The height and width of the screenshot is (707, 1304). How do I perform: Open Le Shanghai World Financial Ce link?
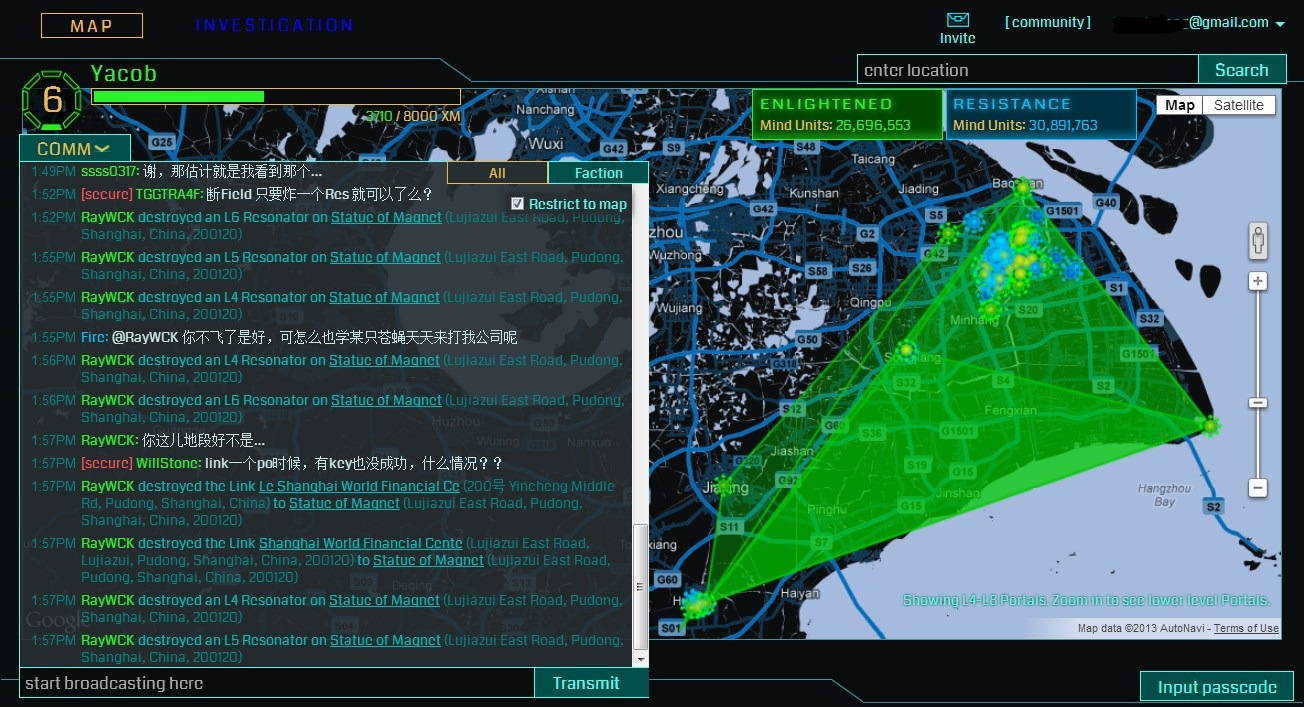(359, 486)
